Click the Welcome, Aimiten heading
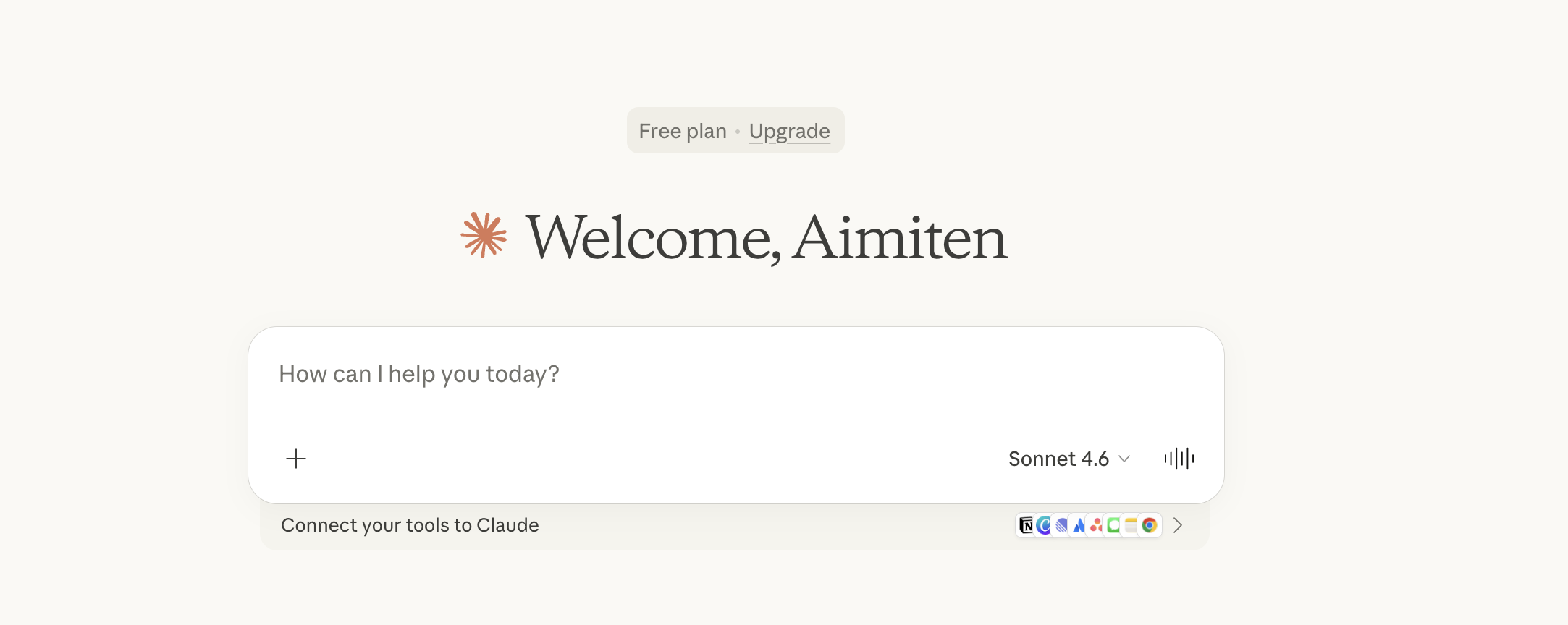 click(766, 238)
